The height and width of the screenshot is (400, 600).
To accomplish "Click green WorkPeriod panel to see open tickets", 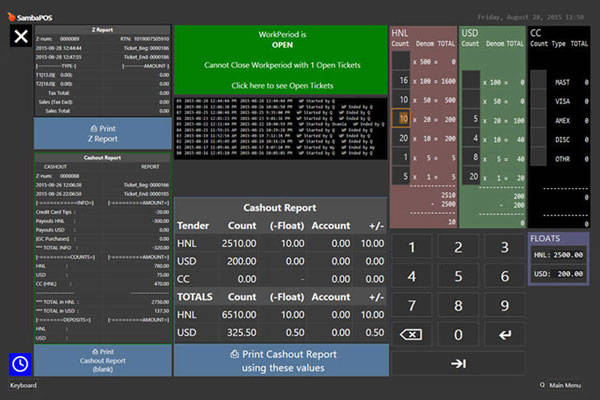I will click(x=279, y=59).
